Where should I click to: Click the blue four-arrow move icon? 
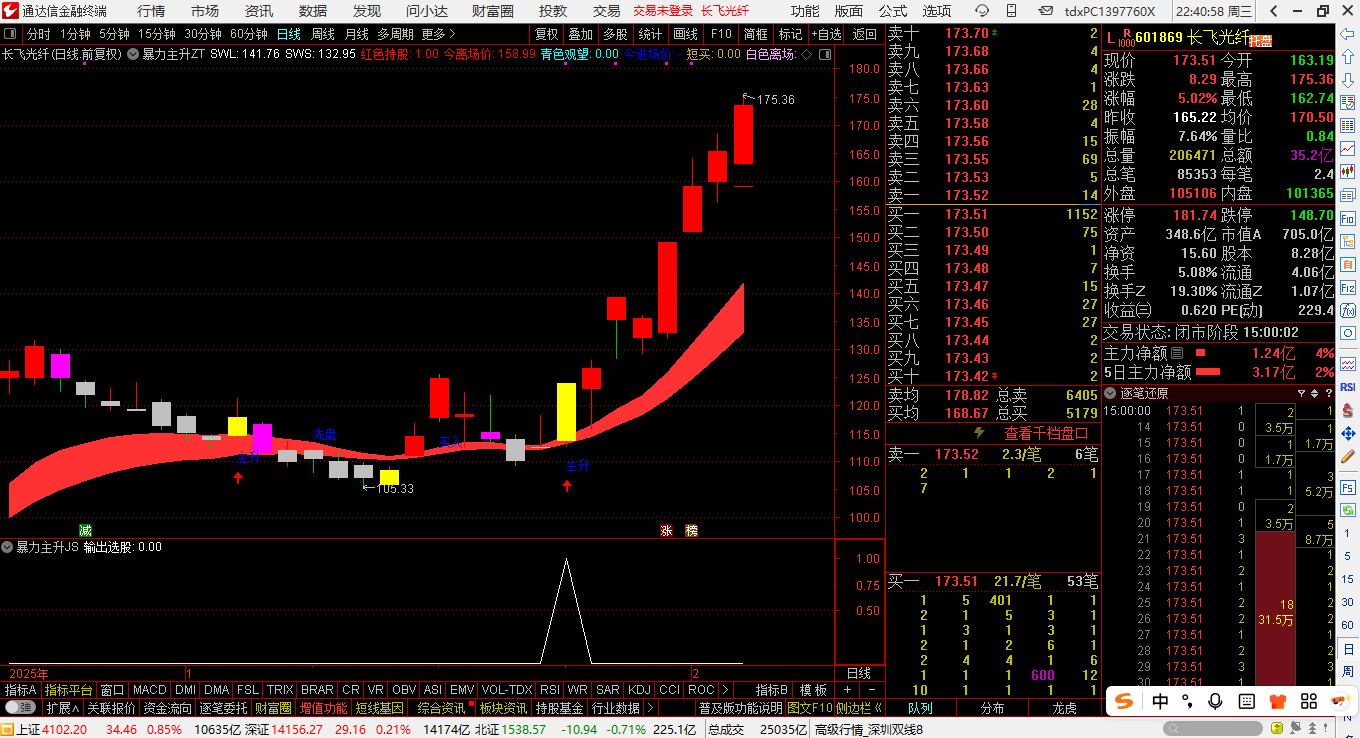tap(1348, 433)
